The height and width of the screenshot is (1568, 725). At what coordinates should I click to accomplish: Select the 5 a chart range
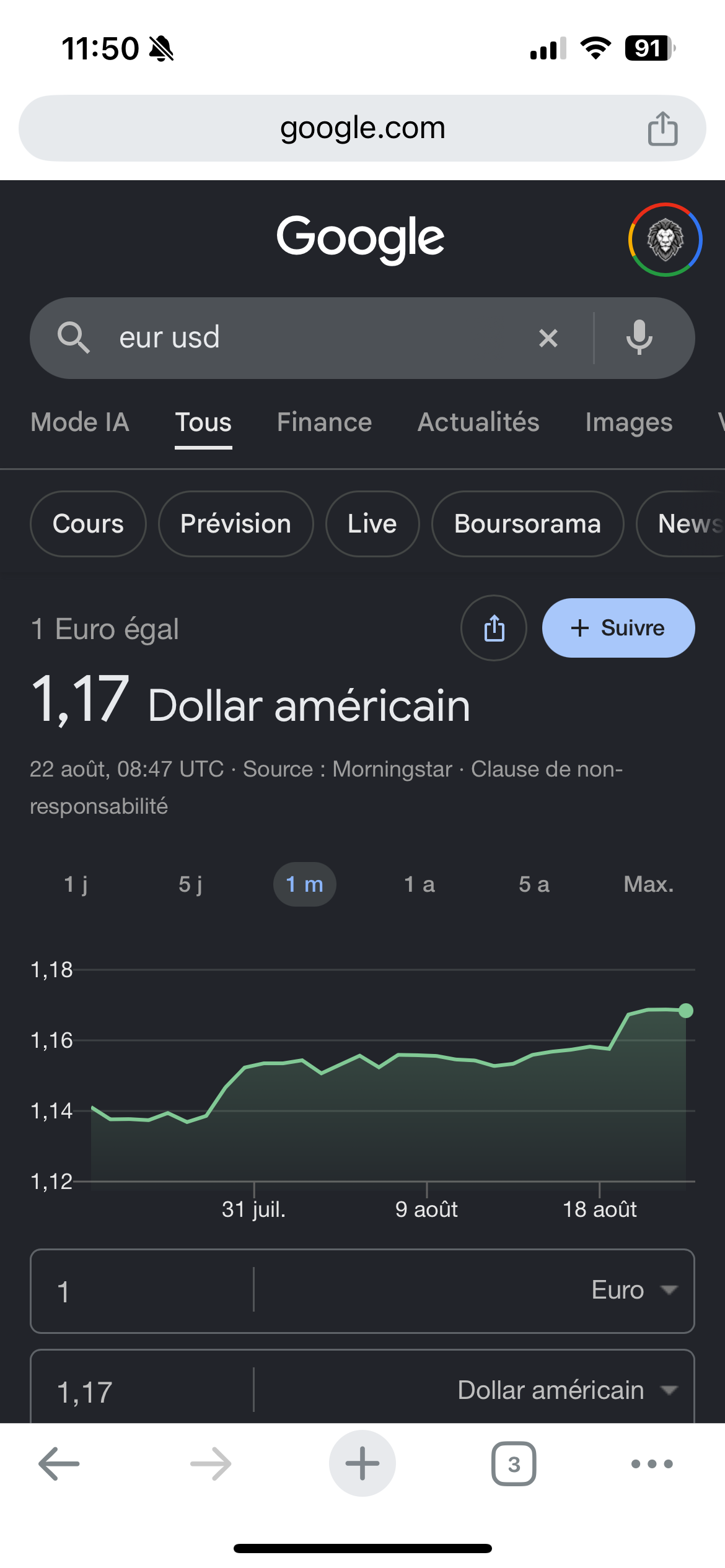(x=534, y=884)
